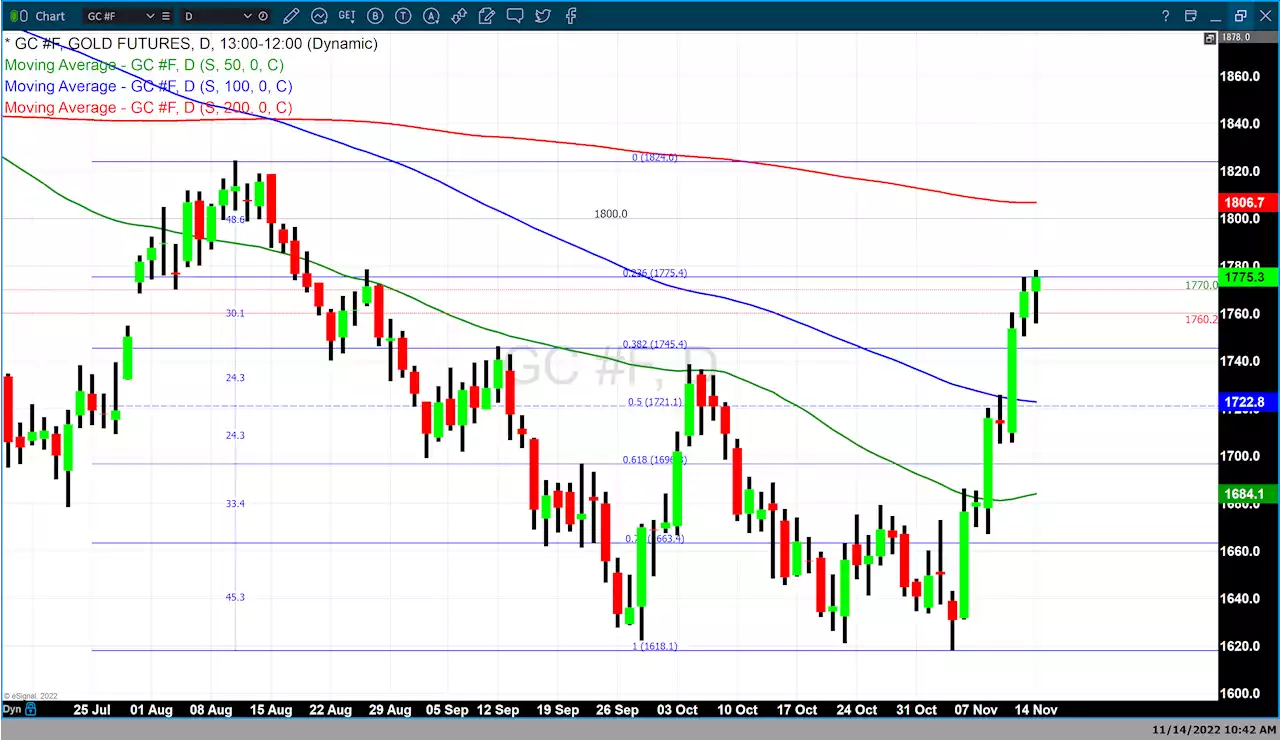Image resolution: width=1280 pixels, height=740 pixels.
Task: Open the window layout menu icon
Action: click(x=1191, y=16)
